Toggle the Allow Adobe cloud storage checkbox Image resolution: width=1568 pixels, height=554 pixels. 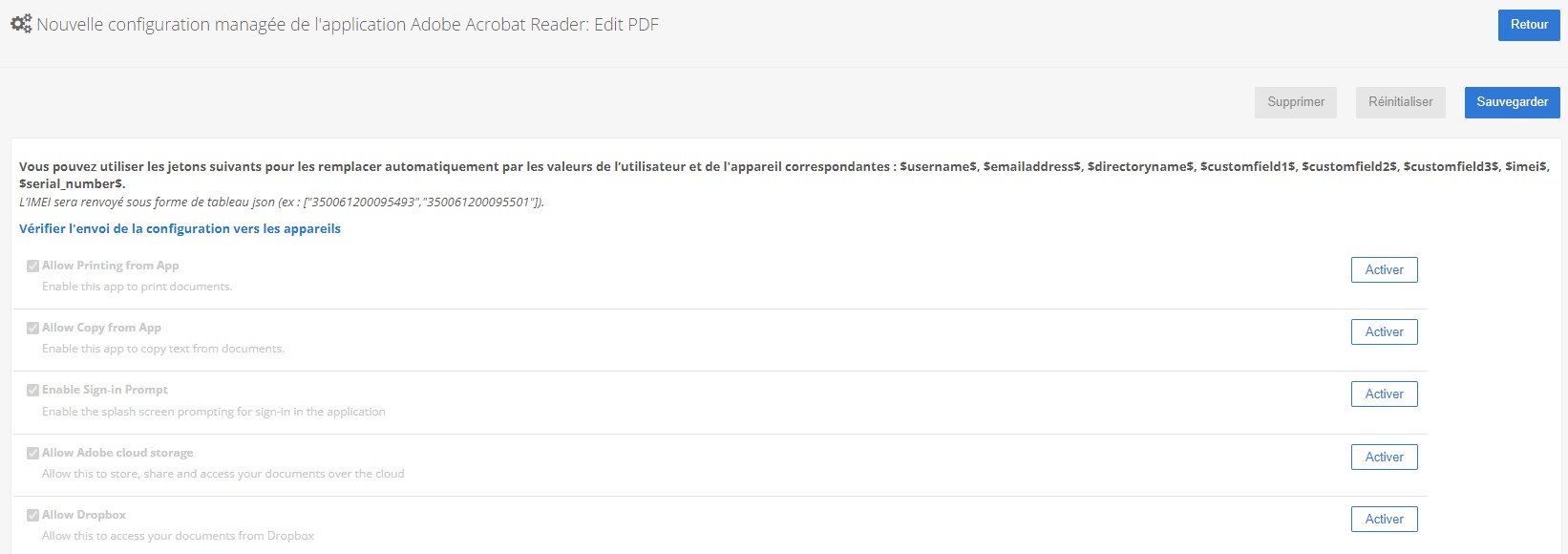click(x=32, y=454)
